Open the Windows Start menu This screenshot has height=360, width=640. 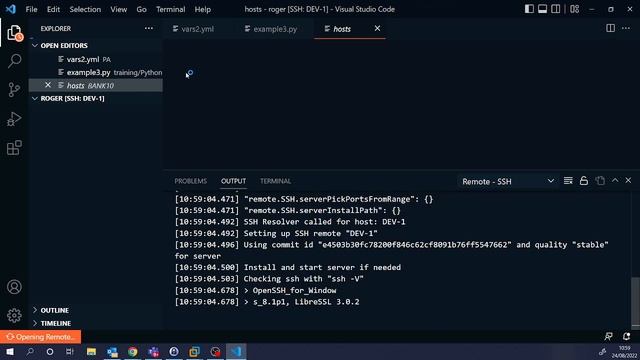[10, 351]
